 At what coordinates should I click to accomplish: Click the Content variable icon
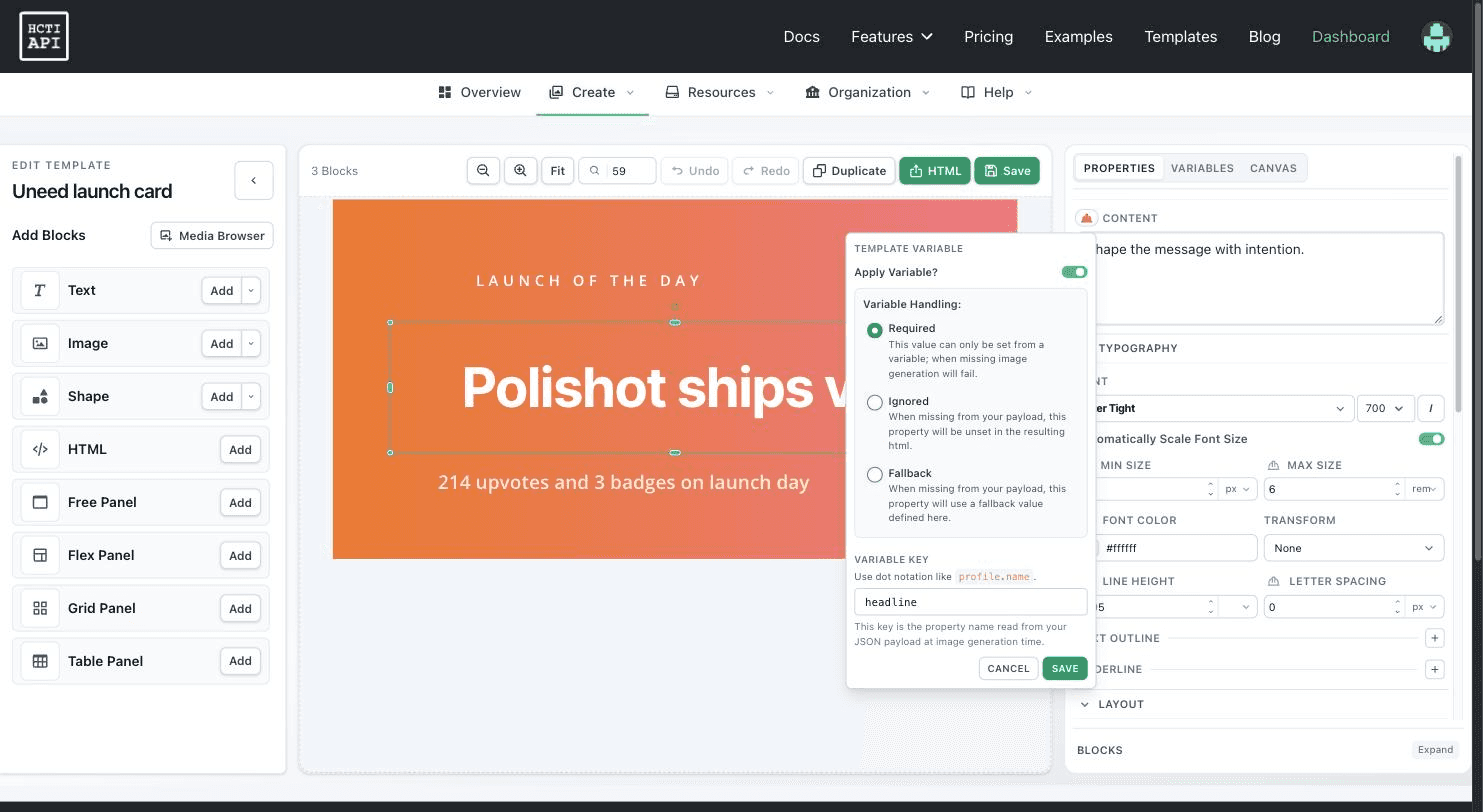pyautogui.click(x=1086, y=218)
